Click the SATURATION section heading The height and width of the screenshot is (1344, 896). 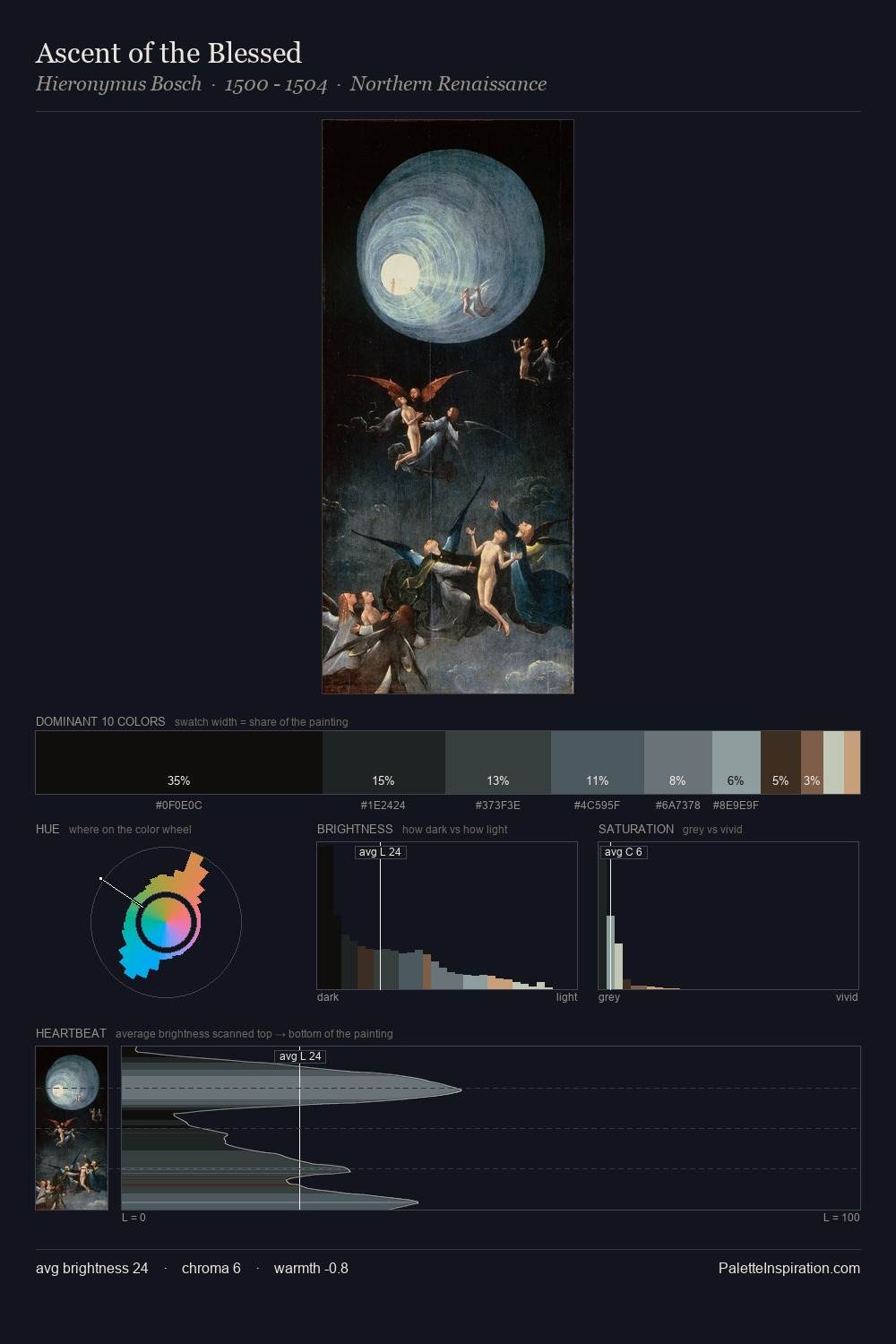pyautogui.click(x=636, y=829)
